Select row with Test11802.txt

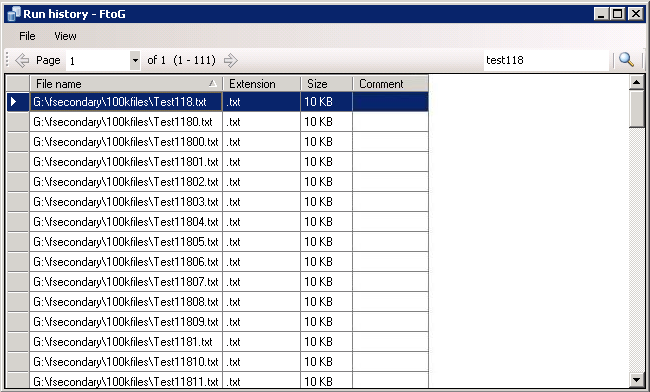point(218,182)
